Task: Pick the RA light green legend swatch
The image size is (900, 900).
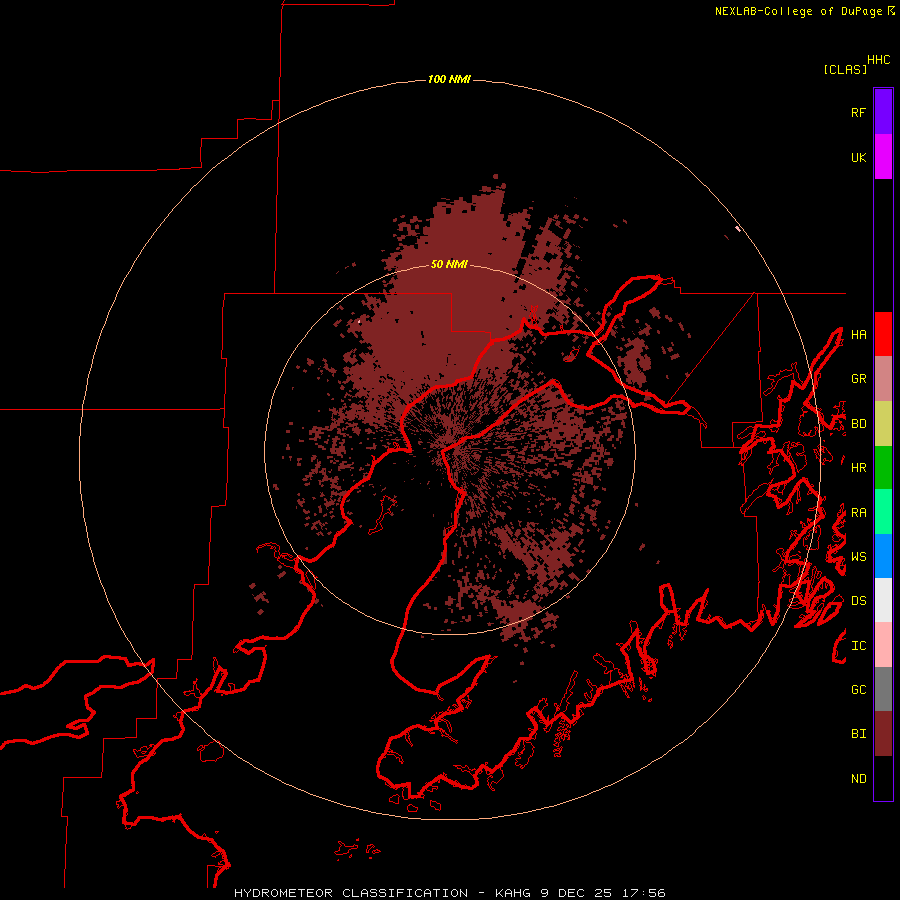Action: click(x=883, y=512)
